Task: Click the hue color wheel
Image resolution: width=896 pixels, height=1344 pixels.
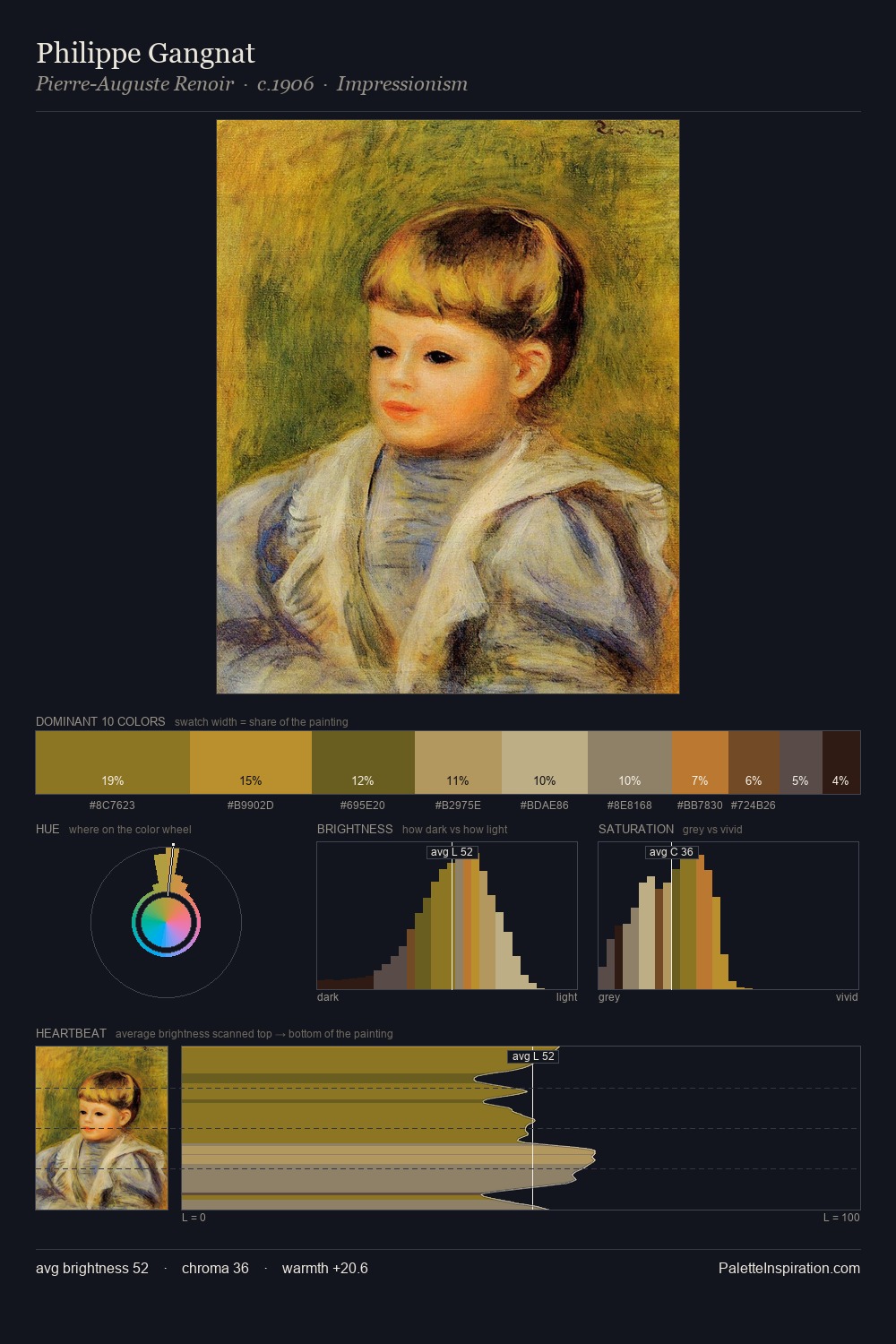Action: tap(166, 922)
